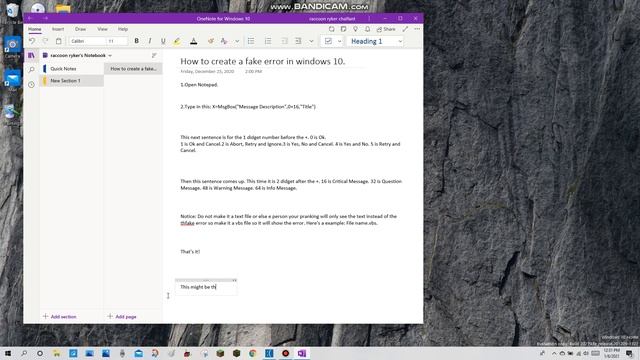The height and width of the screenshot is (360, 640).
Task: Open the Mail app on taskbar
Action: click(x=138, y=353)
